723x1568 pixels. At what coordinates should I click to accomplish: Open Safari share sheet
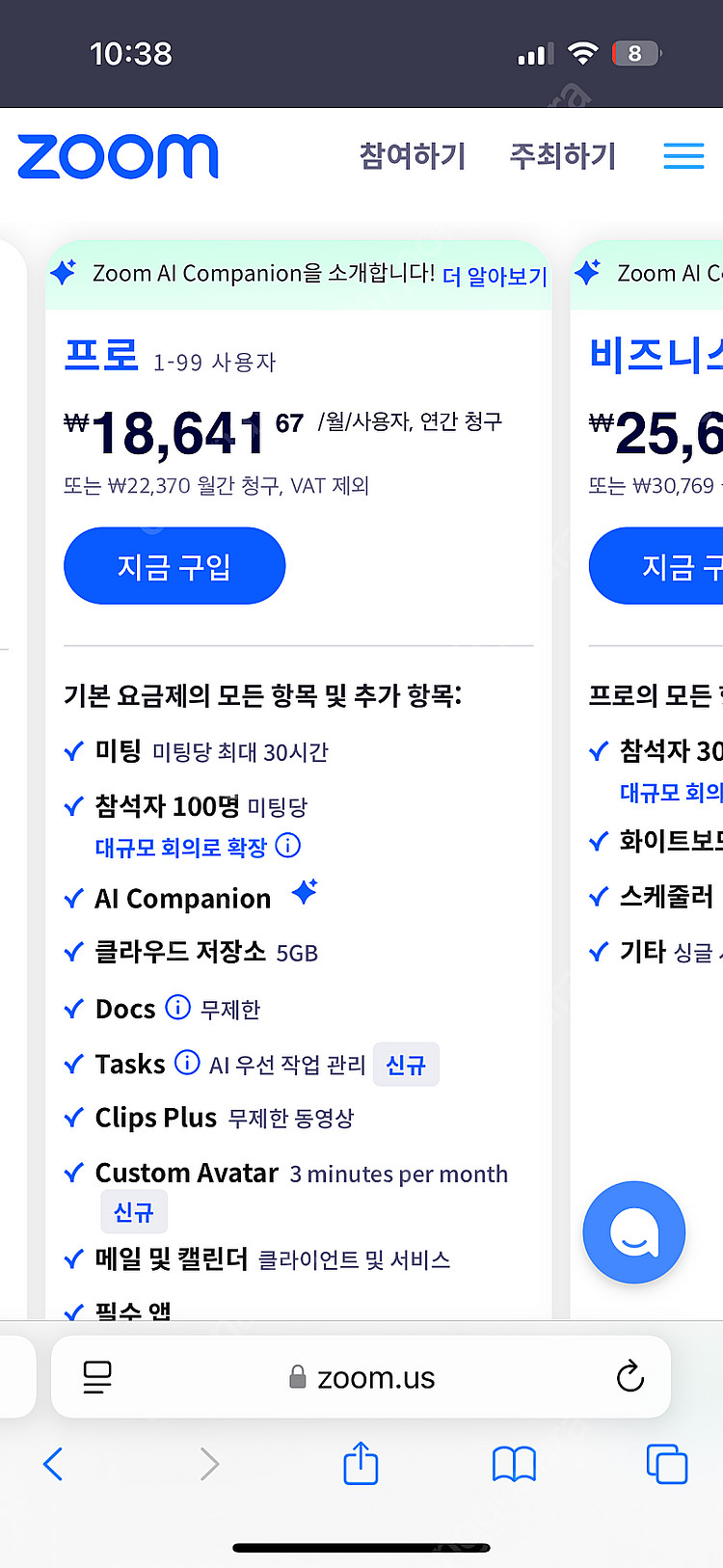coord(361,1464)
